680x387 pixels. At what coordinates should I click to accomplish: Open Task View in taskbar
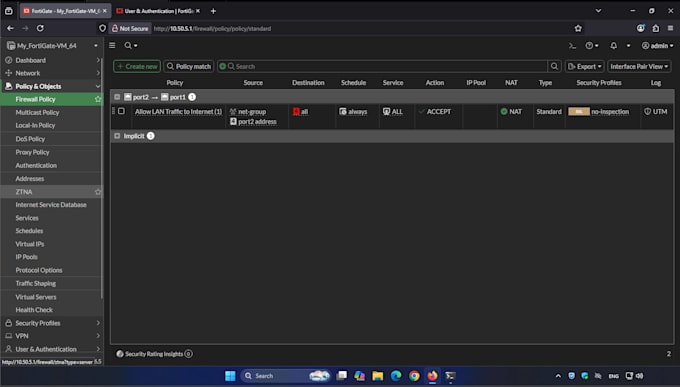tap(342, 376)
